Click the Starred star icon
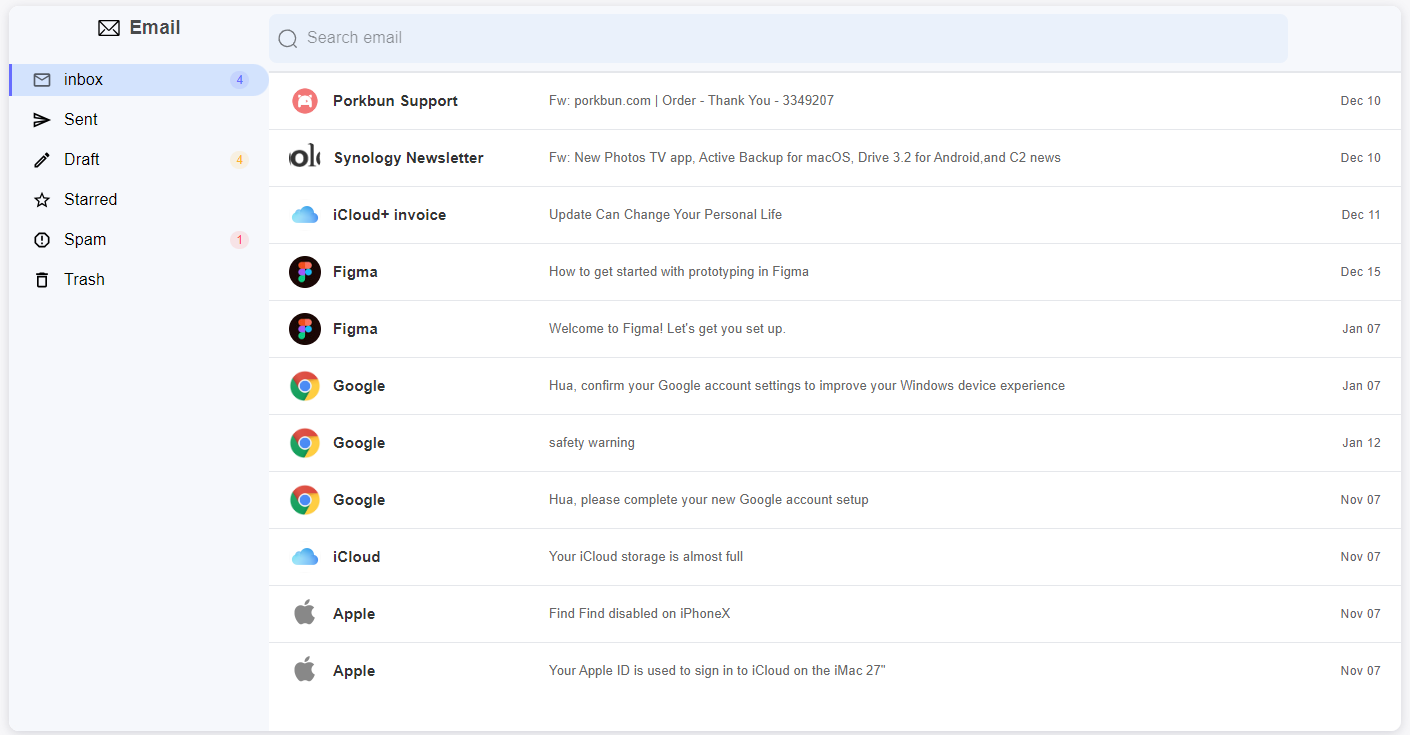 coord(41,199)
